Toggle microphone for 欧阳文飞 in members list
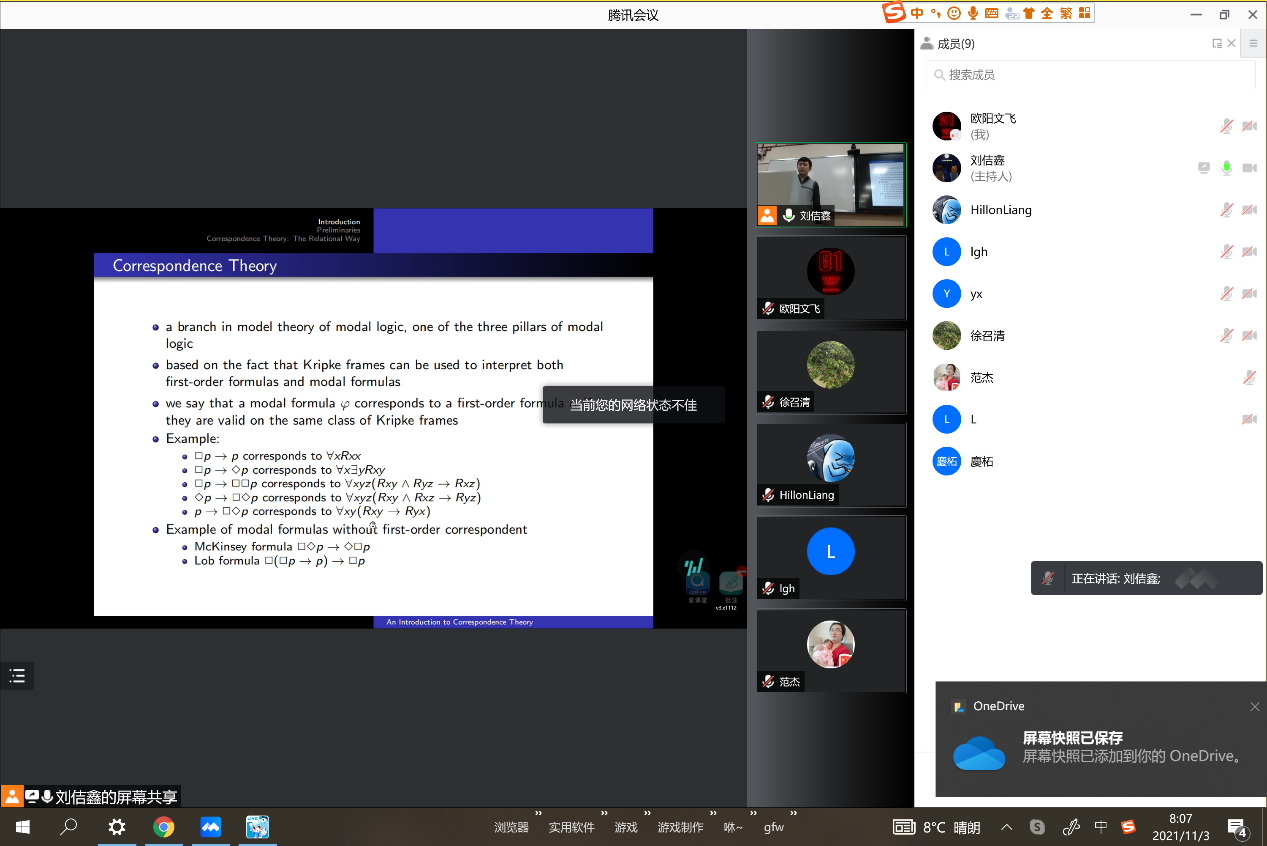The image size is (1267, 846). point(1226,126)
